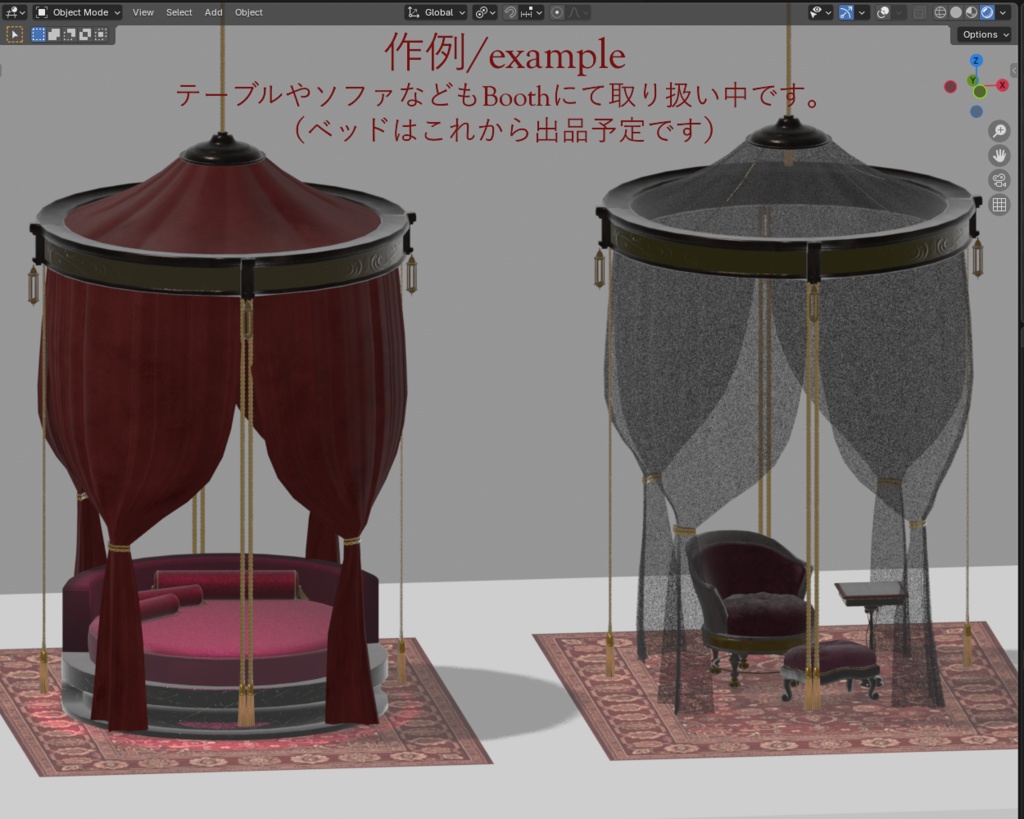Open the View menu
This screenshot has width=1024, height=819.
pyautogui.click(x=143, y=12)
